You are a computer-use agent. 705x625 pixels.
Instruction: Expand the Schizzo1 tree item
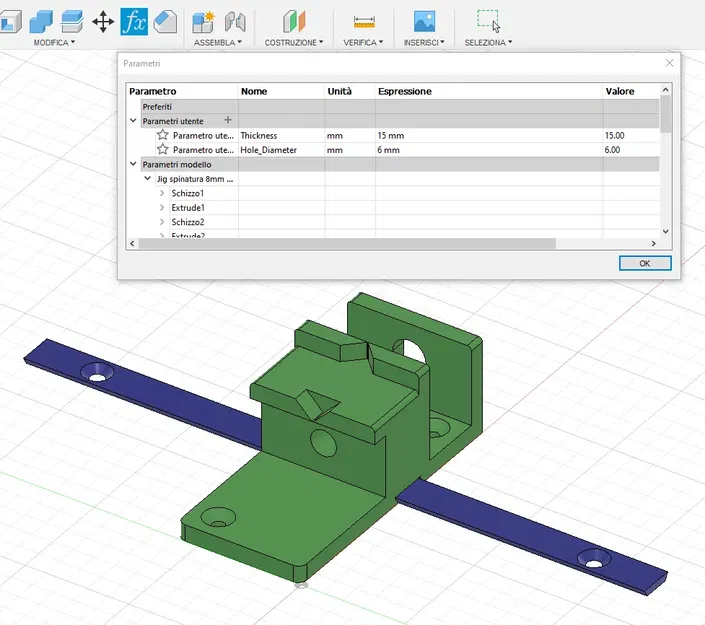coord(162,193)
